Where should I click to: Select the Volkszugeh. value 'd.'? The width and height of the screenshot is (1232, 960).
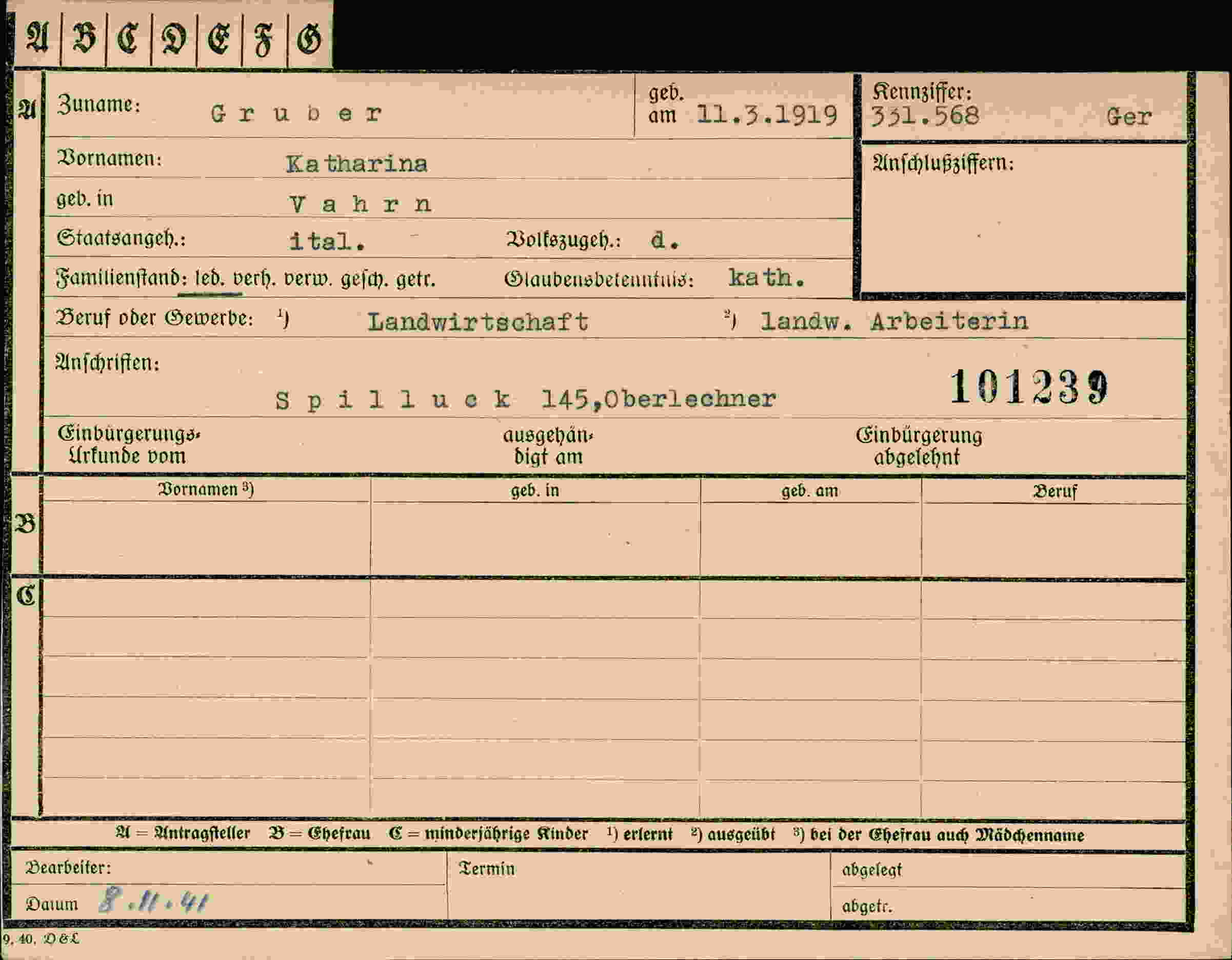[x=666, y=241]
